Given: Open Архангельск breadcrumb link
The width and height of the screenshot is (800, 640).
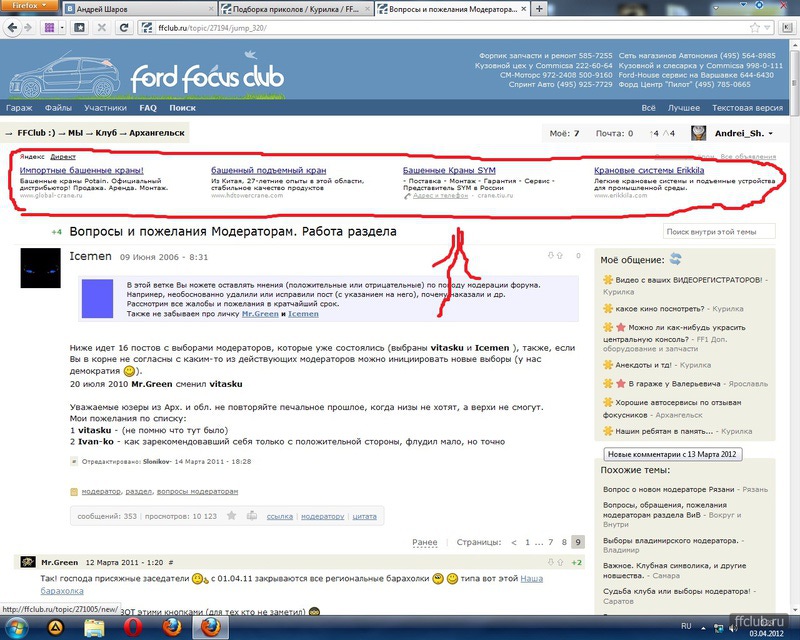Looking at the screenshot, I should [x=157, y=133].
